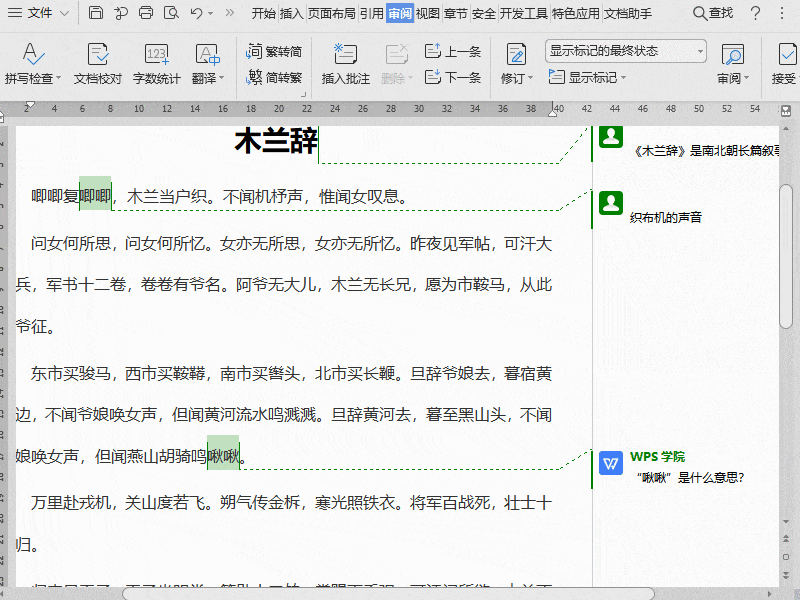Click the 查找 search box
Screen dimensions: 800x600
pyautogui.click(x=712, y=13)
